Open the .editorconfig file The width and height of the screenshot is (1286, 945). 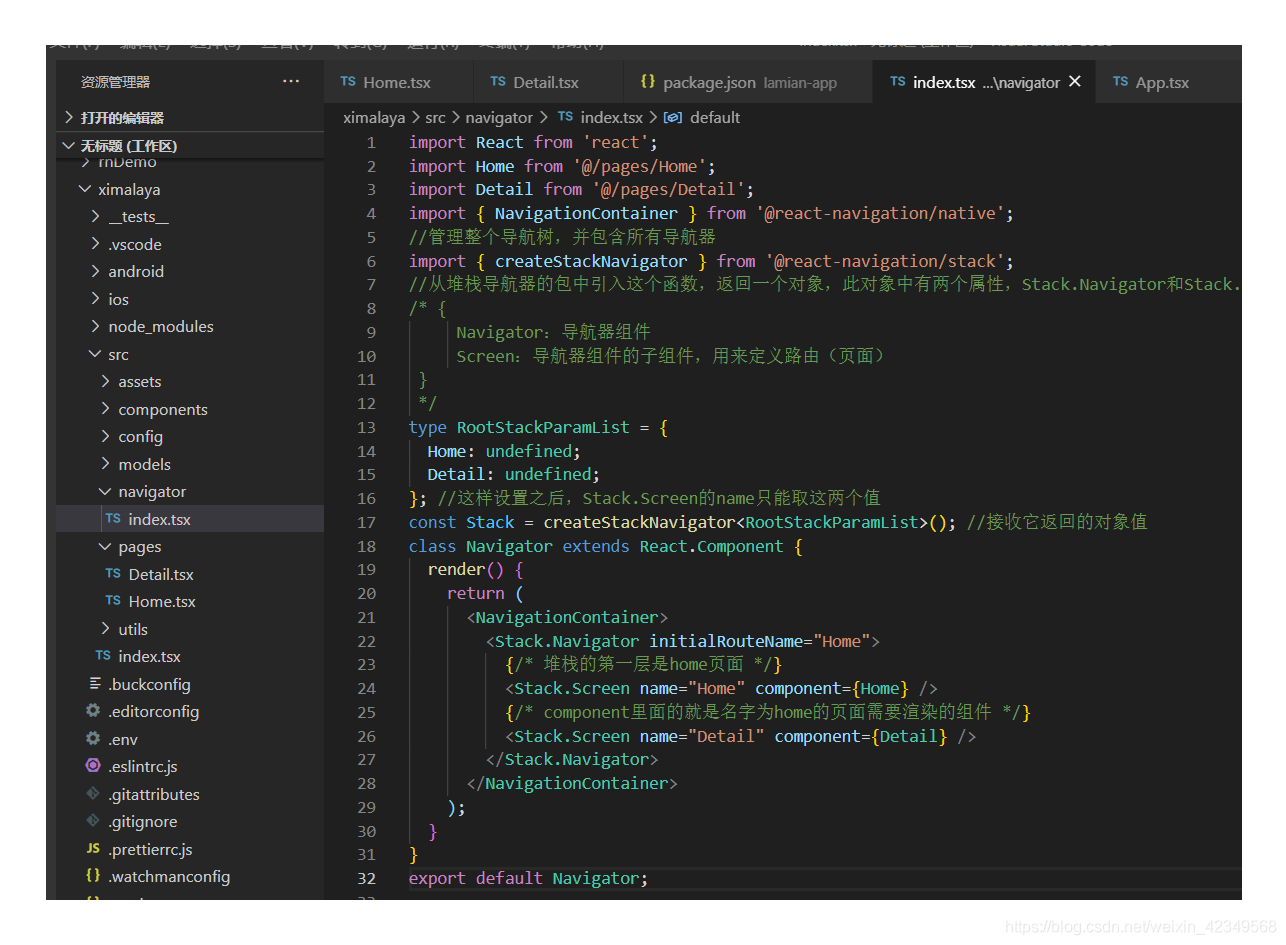pos(190,712)
